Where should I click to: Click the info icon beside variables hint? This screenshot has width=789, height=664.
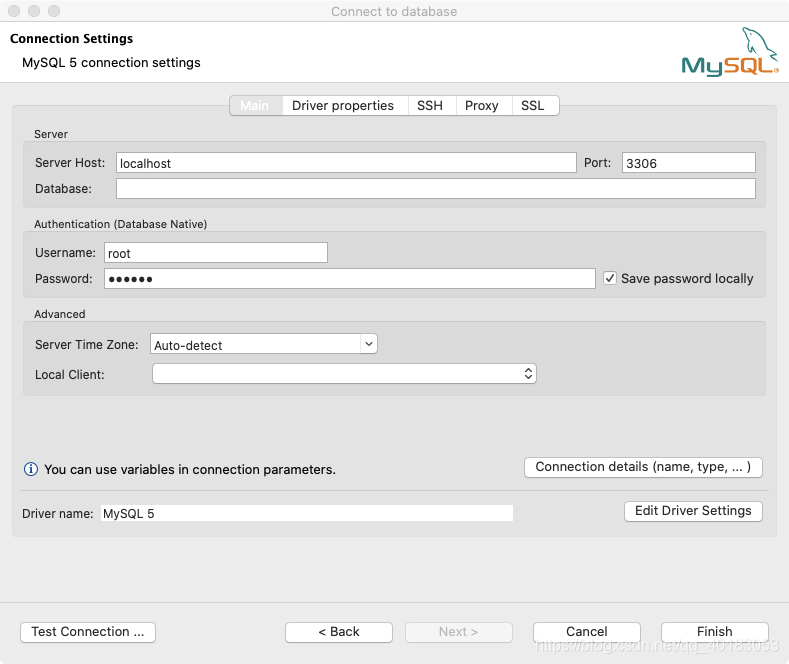tap(31, 469)
